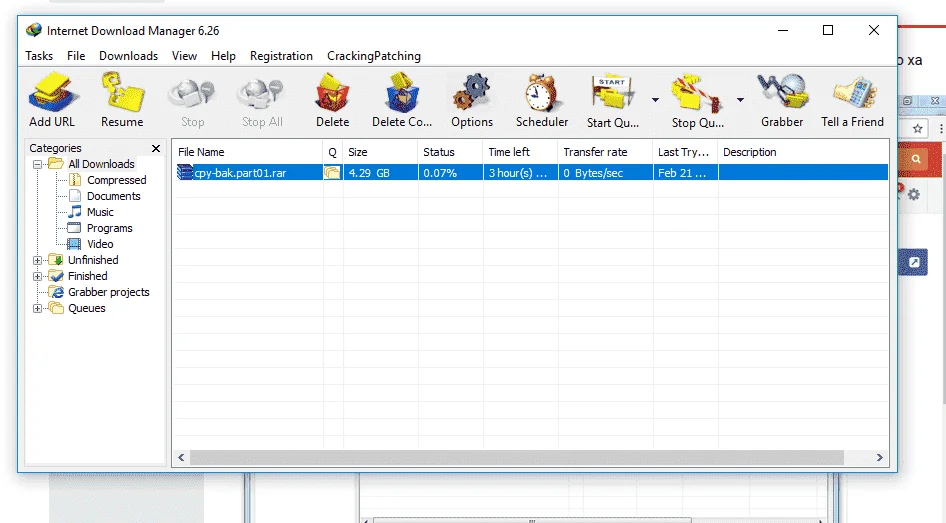Open the Registration menu
Viewport: 946px width, 523px height.
tap(281, 55)
